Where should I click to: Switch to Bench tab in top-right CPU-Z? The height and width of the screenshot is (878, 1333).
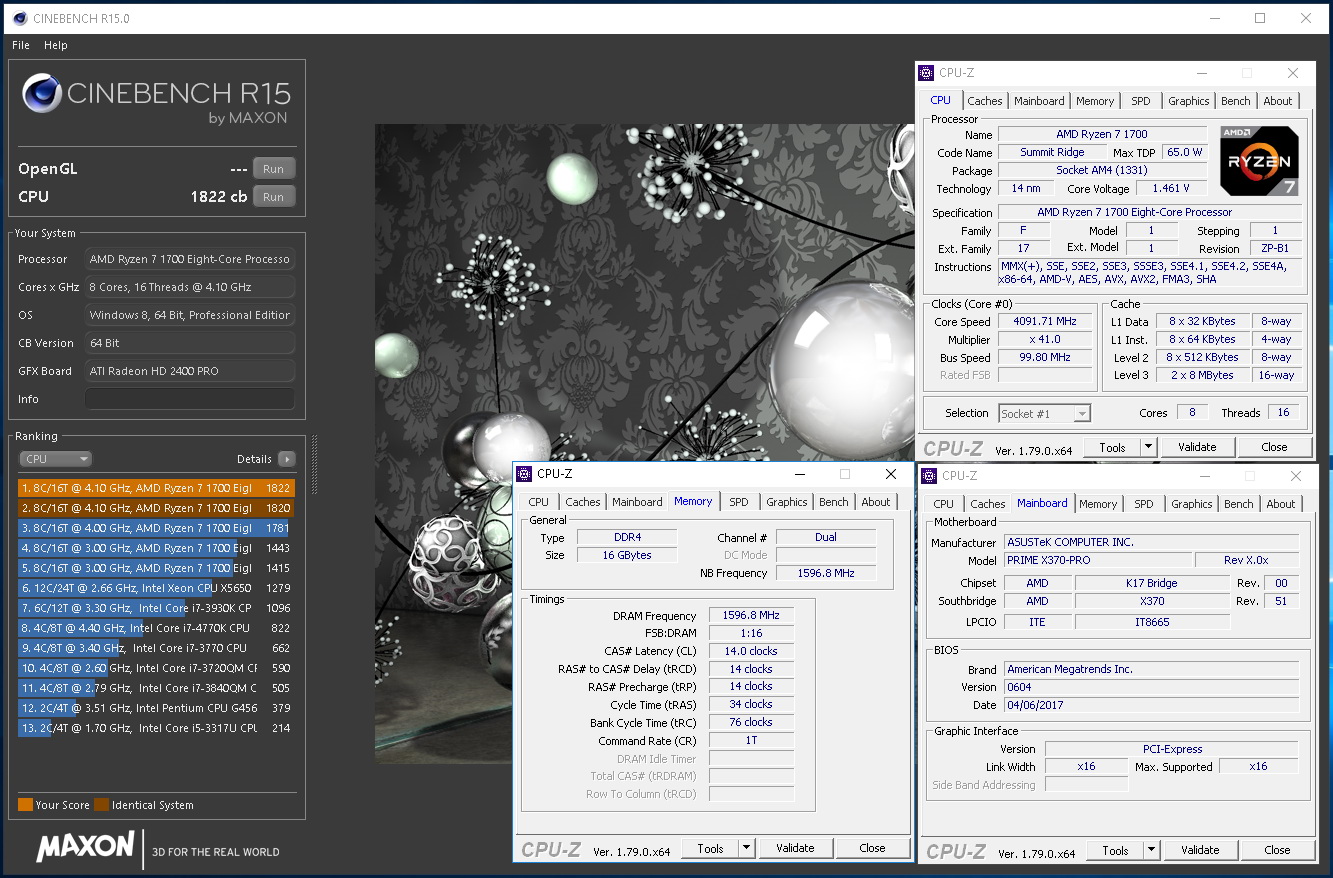click(1235, 101)
